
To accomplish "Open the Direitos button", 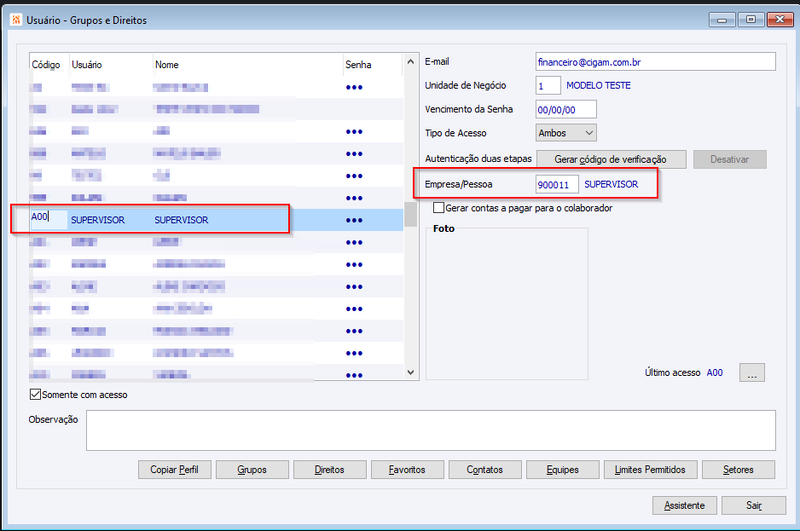I will [x=330, y=469].
